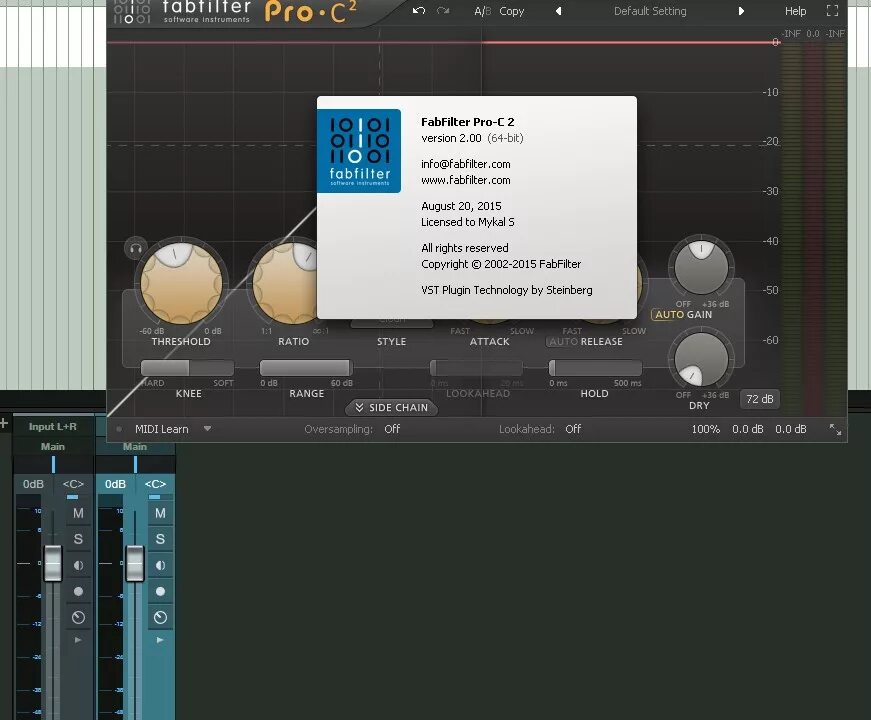Change Oversampling Off setting

(x=392, y=429)
